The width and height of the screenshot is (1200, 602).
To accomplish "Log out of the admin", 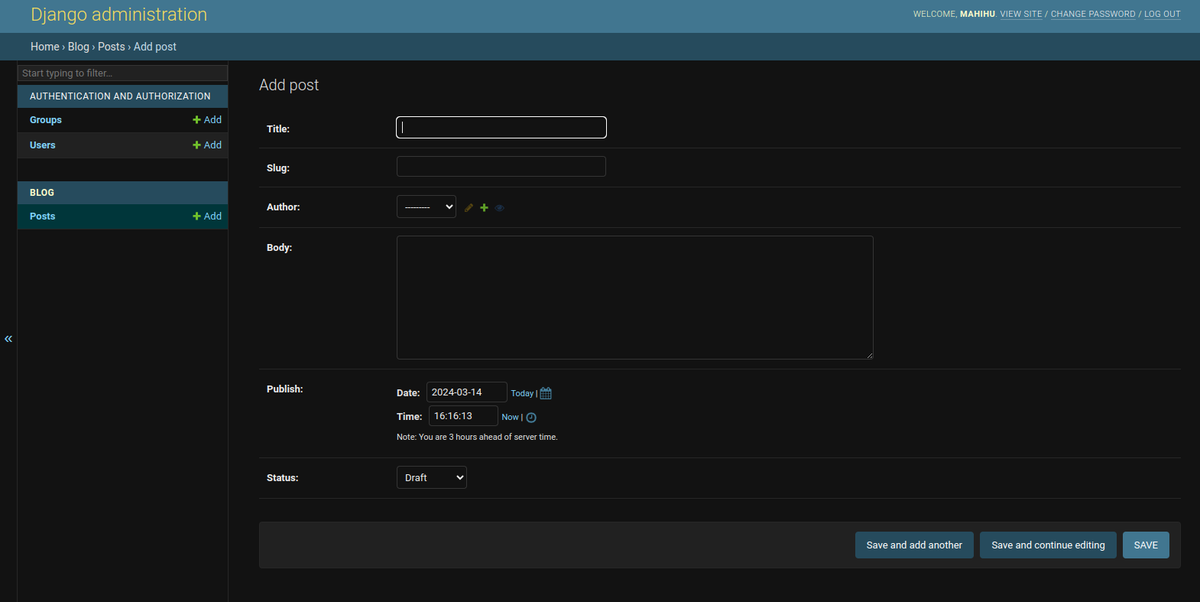I will (1162, 14).
